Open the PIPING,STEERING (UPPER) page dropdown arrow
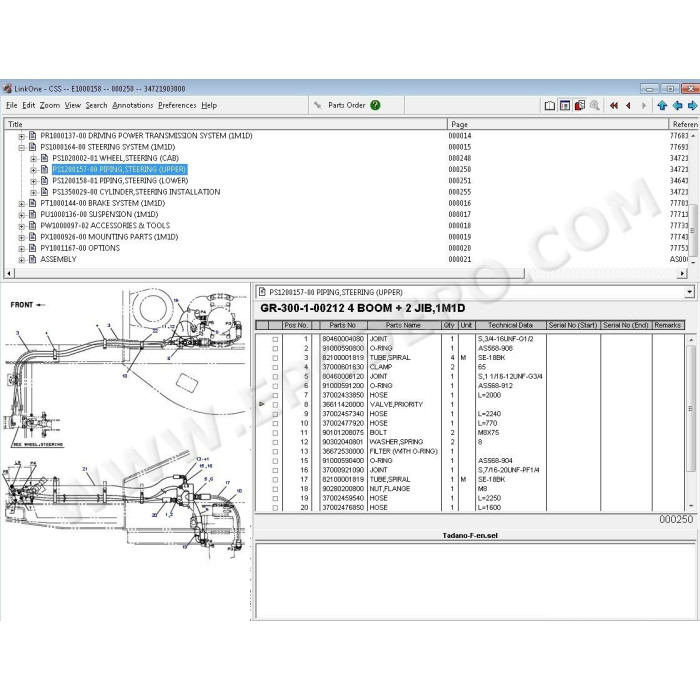 [690, 292]
